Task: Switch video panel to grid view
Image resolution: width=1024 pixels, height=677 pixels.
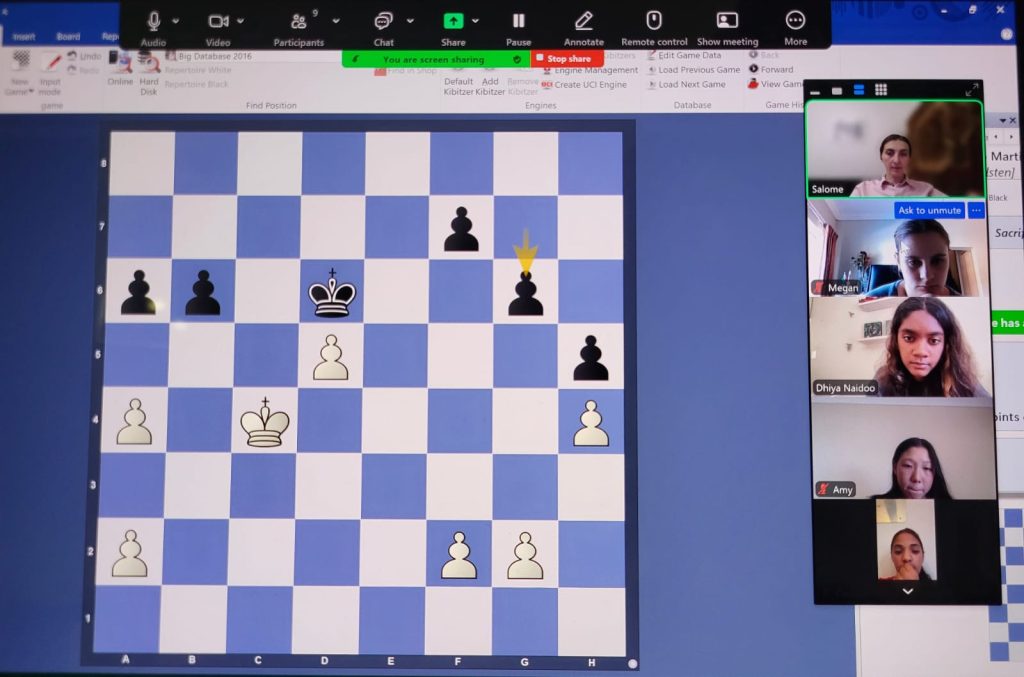Action: pos(881,90)
